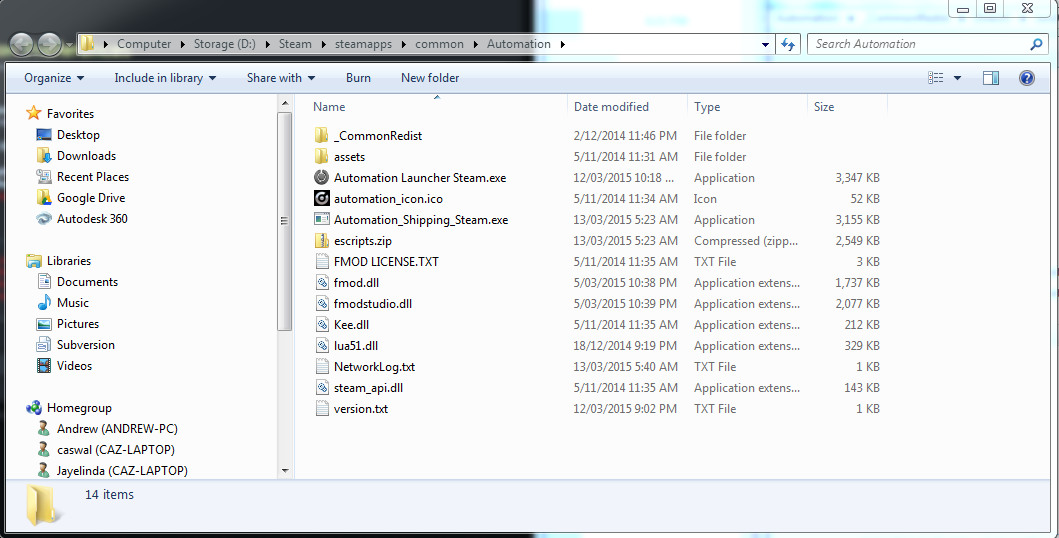Go to common in the breadcrumb
Screen dimensions: 1059x538
coord(439,44)
